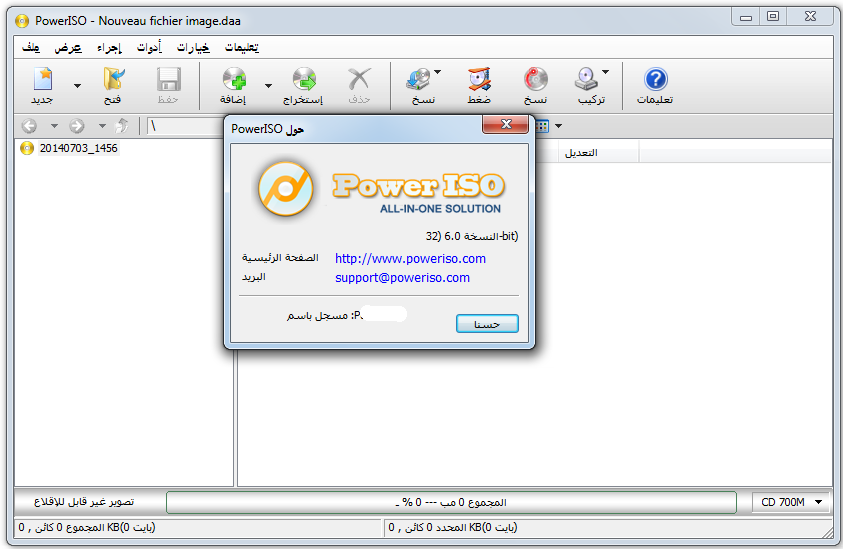This screenshot has height=549, width=843.
Task: Click the المجموع 0 كائن status bar entry
Action: (x=87, y=527)
